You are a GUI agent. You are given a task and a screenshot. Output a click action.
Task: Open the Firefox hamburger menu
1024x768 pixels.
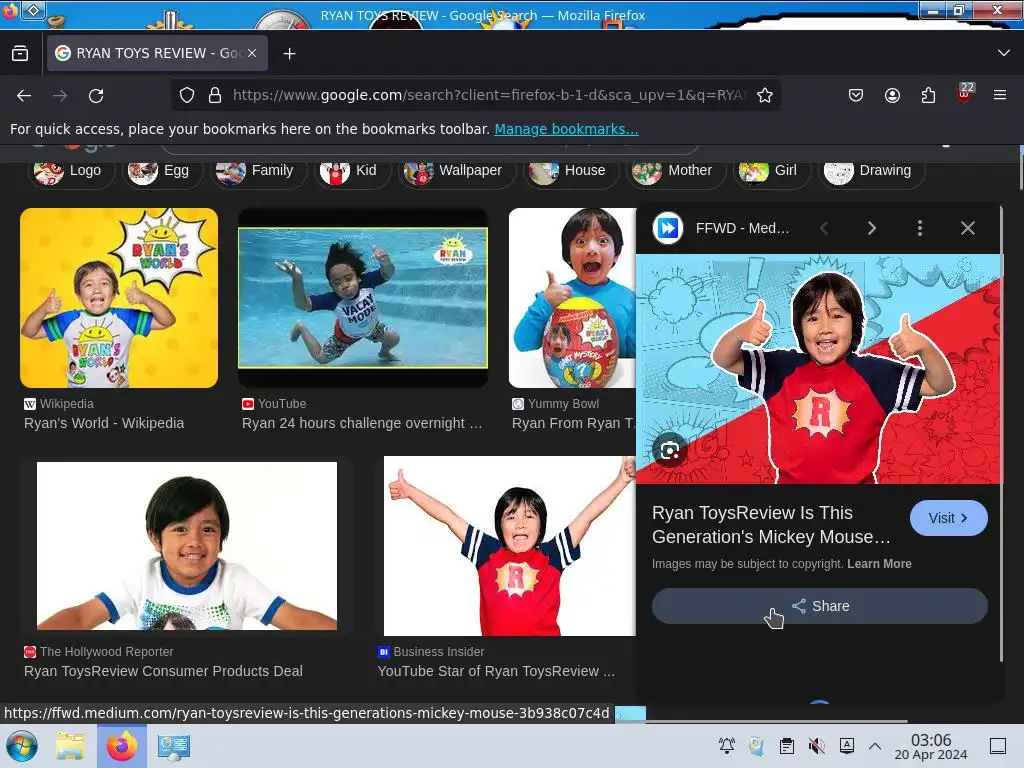(x=1000, y=95)
